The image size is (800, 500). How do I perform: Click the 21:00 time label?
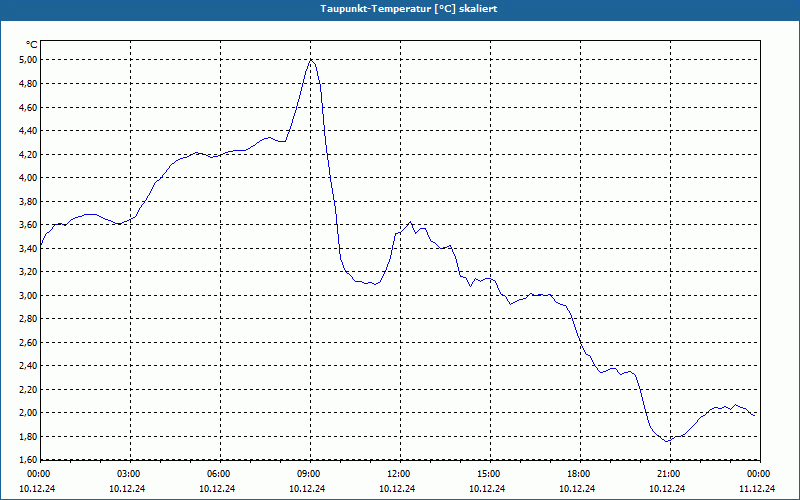click(668, 474)
